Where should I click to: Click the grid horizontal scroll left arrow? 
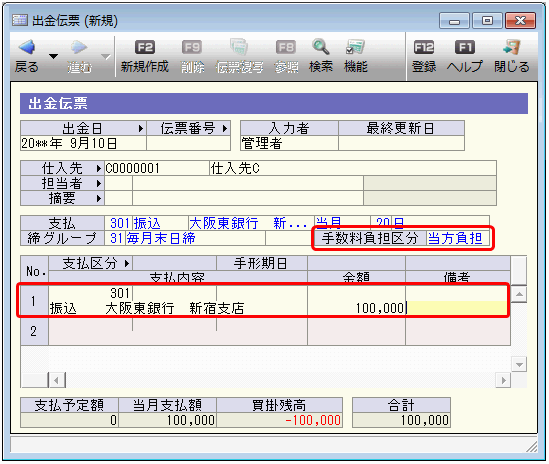pyautogui.click(x=56, y=380)
